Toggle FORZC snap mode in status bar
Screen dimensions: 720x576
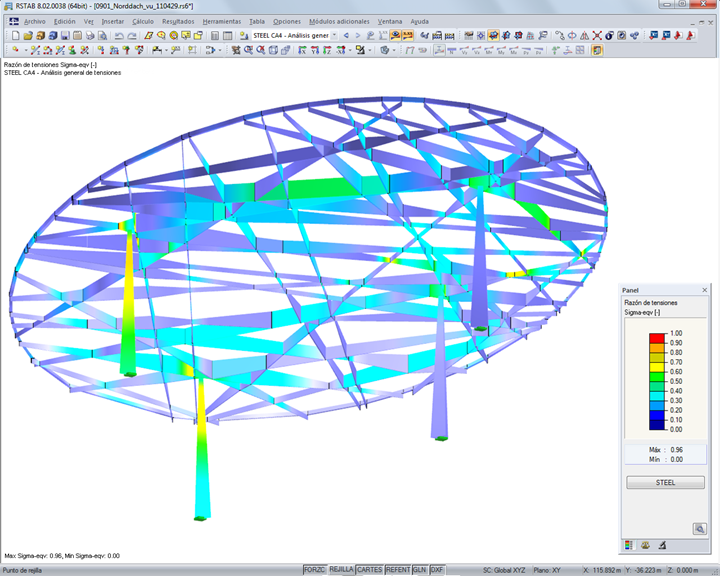coord(315,570)
